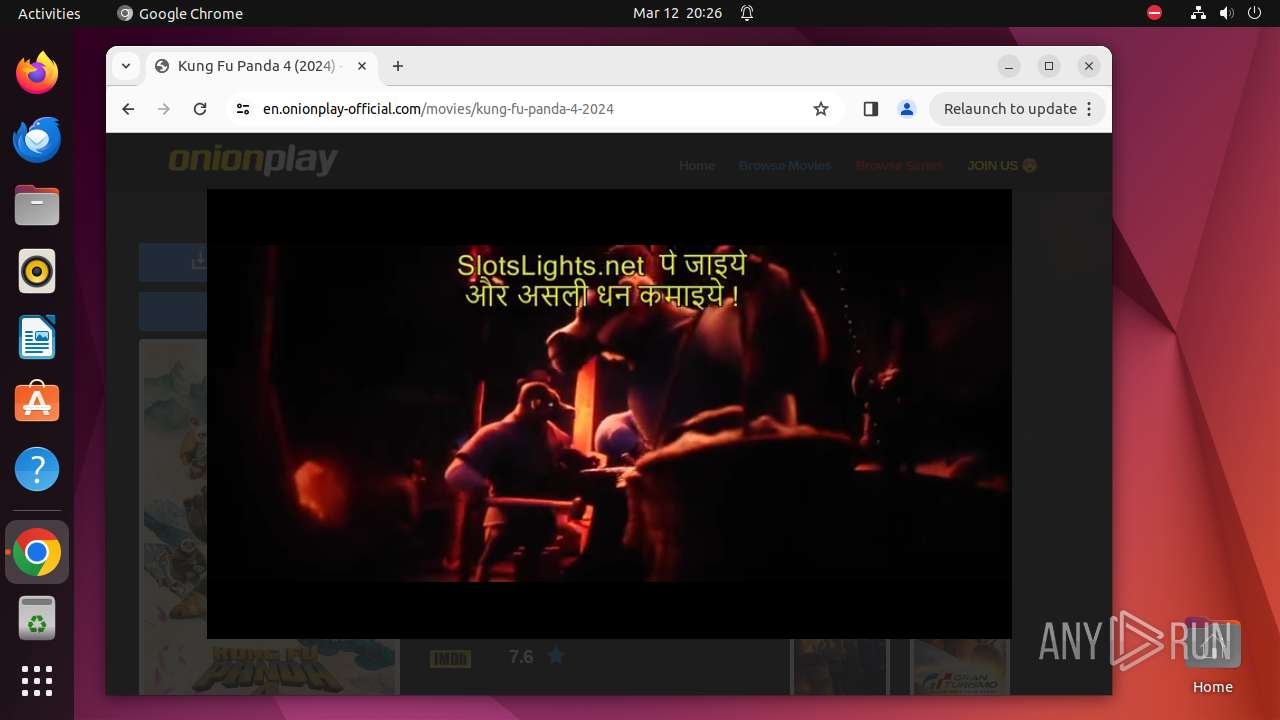This screenshot has width=1280, height=720.
Task: Reload the onionplay page
Action: (x=200, y=109)
